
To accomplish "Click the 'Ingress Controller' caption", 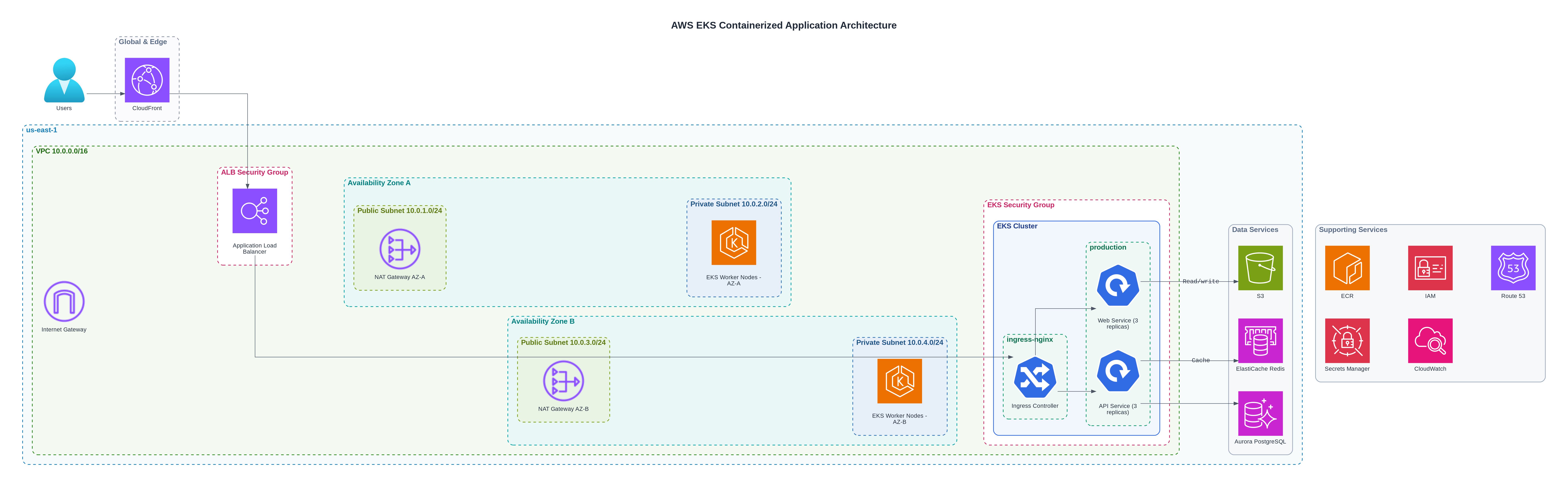I will coord(1035,406).
